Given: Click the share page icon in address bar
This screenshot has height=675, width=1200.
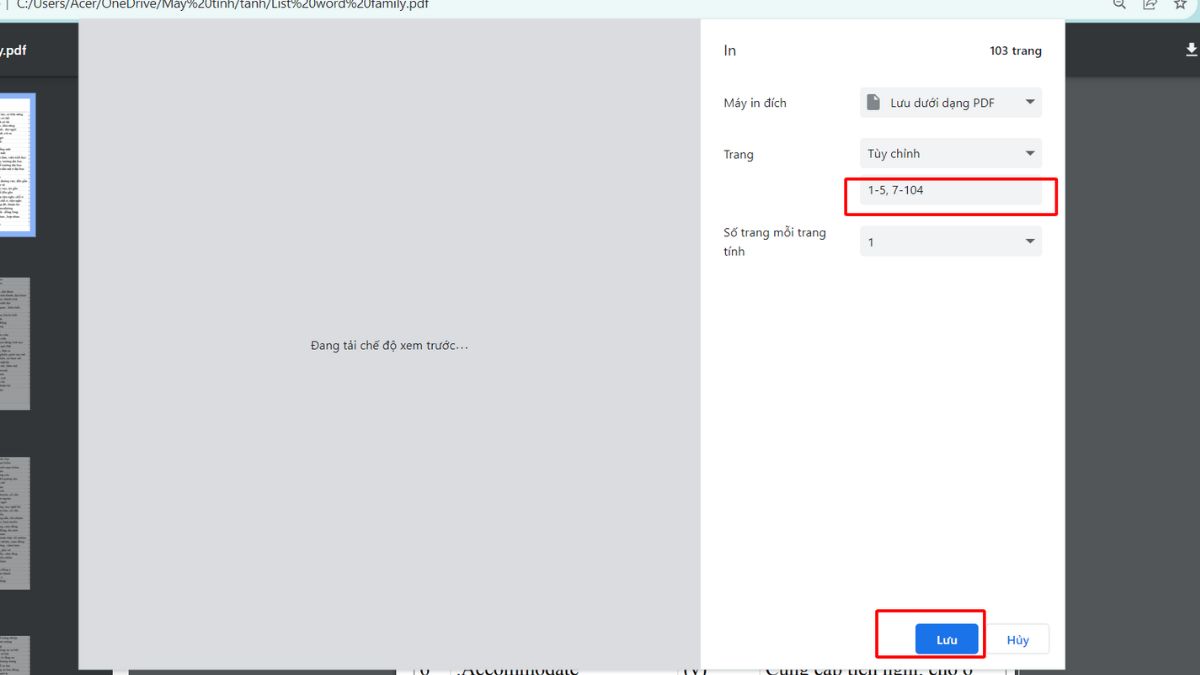Looking at the screenshot, I should (x=1150, y=4).
